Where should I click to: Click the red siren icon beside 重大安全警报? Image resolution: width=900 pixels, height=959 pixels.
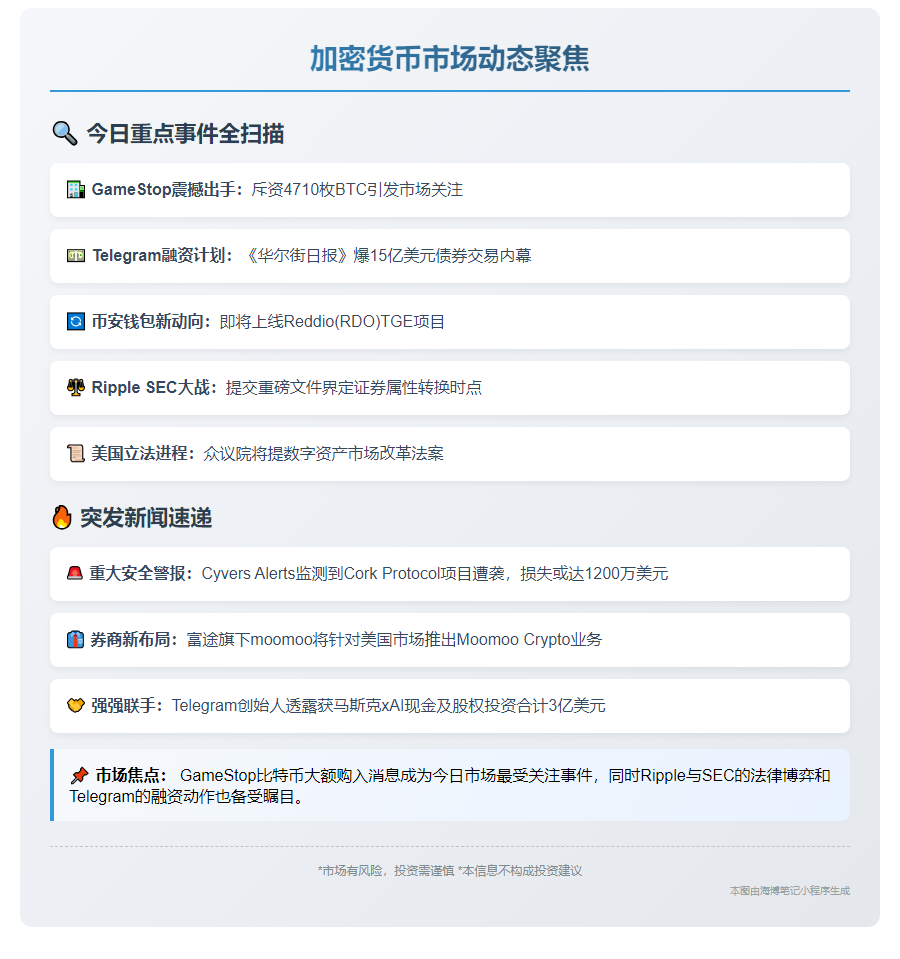tap(75, 574)
